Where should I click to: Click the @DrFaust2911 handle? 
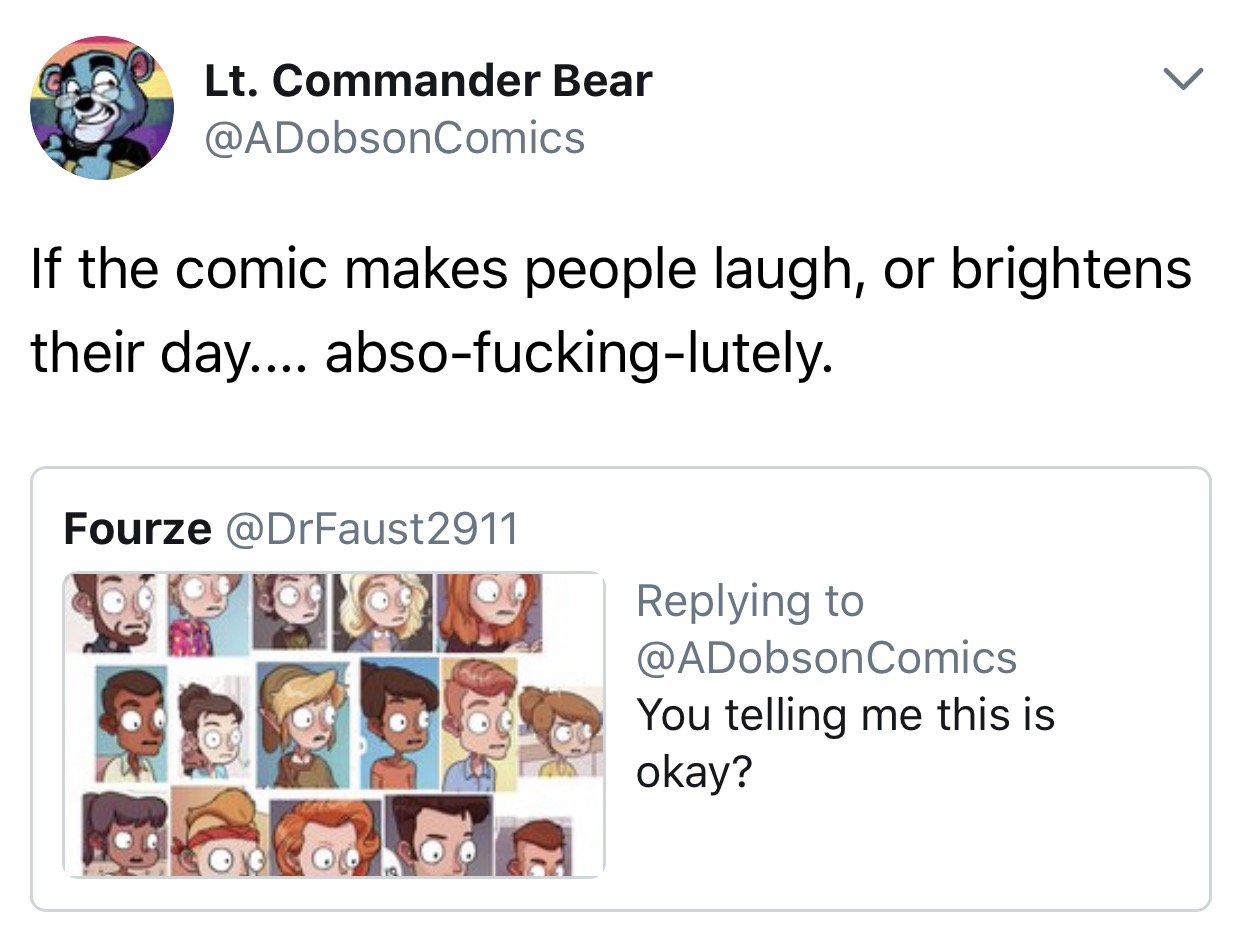[369, 528]
